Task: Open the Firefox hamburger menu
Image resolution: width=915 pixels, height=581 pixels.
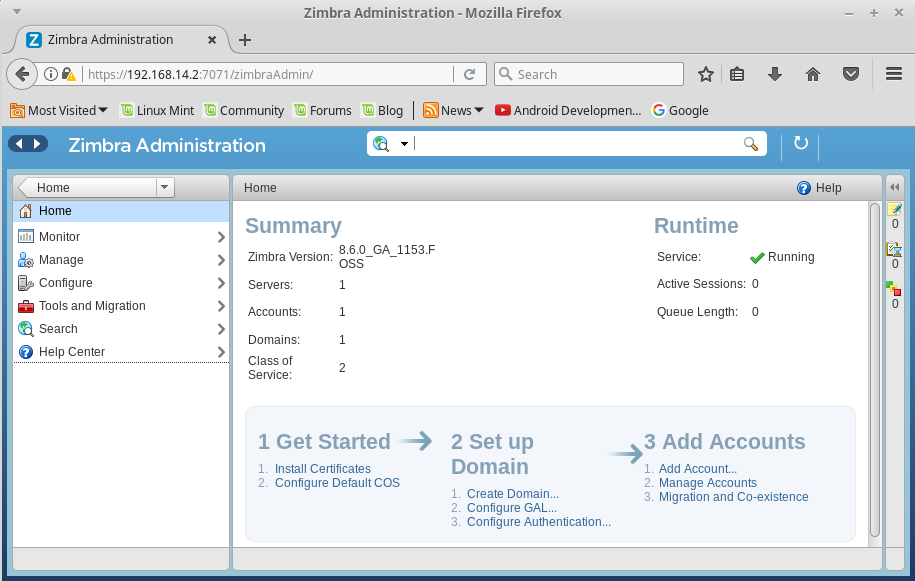Action: tap(894, 74)
